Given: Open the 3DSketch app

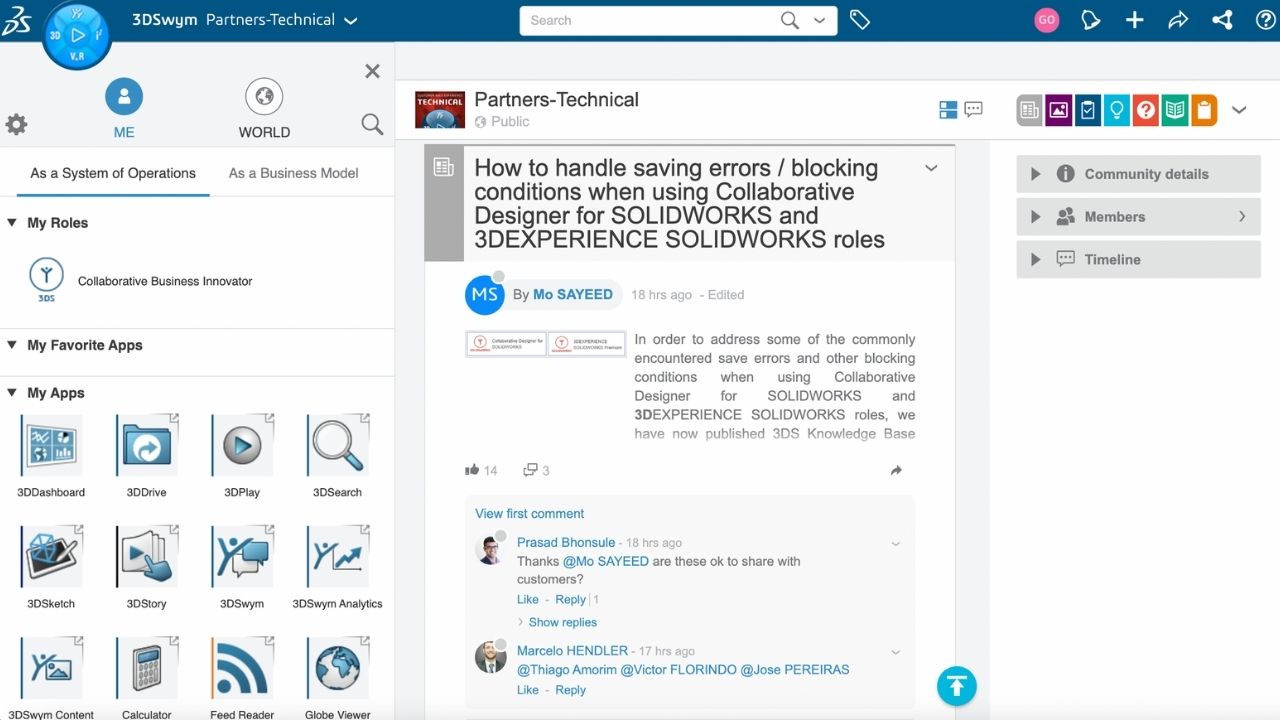Looking at the screenshot, I should pos(51,557).
